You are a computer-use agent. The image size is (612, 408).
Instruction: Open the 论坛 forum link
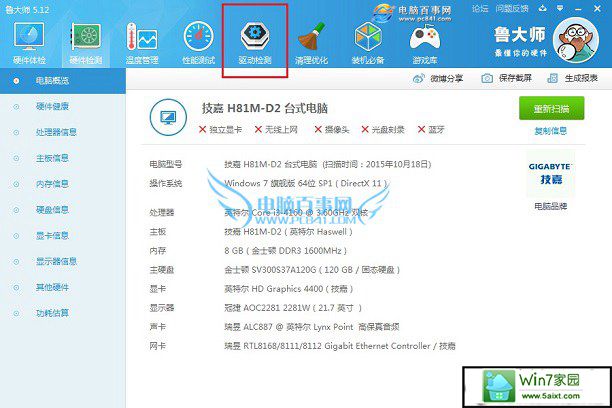pos(480,9)
